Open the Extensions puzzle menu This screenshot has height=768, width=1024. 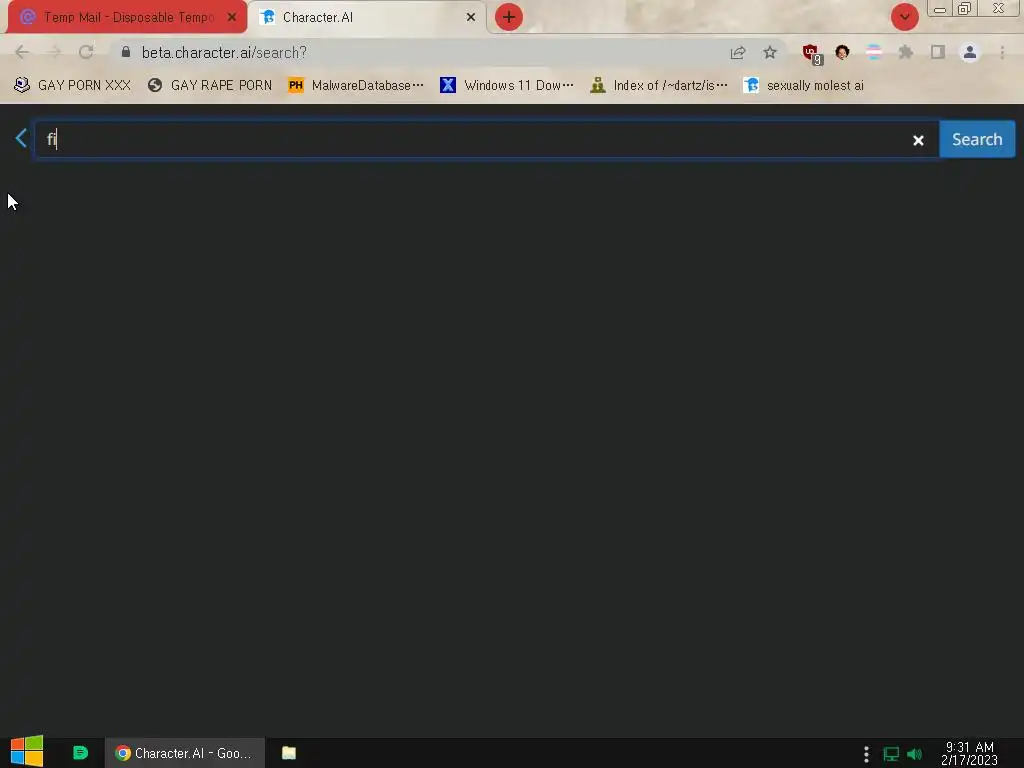(906, 52)
